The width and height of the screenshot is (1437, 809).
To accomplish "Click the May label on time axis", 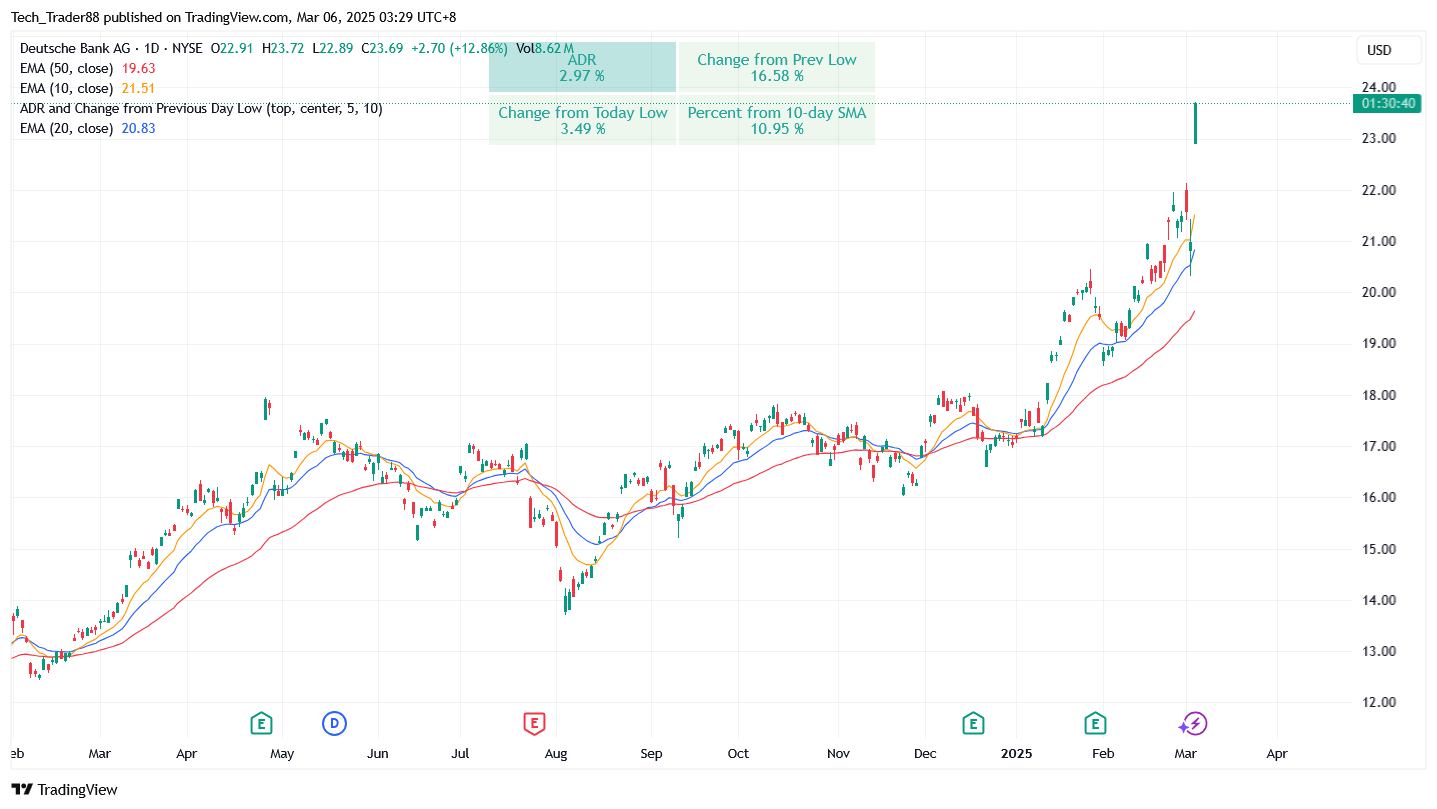I will click(282, 753).
